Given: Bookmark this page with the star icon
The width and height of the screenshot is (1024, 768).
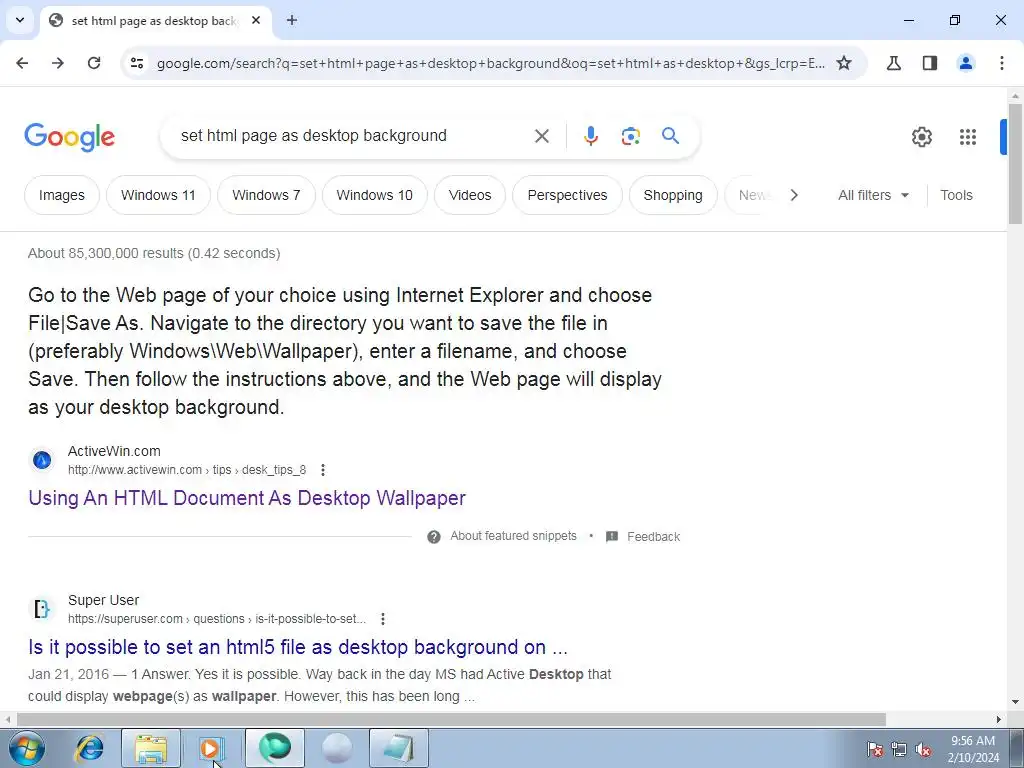Looking at the screenshot, I should 844,63.
